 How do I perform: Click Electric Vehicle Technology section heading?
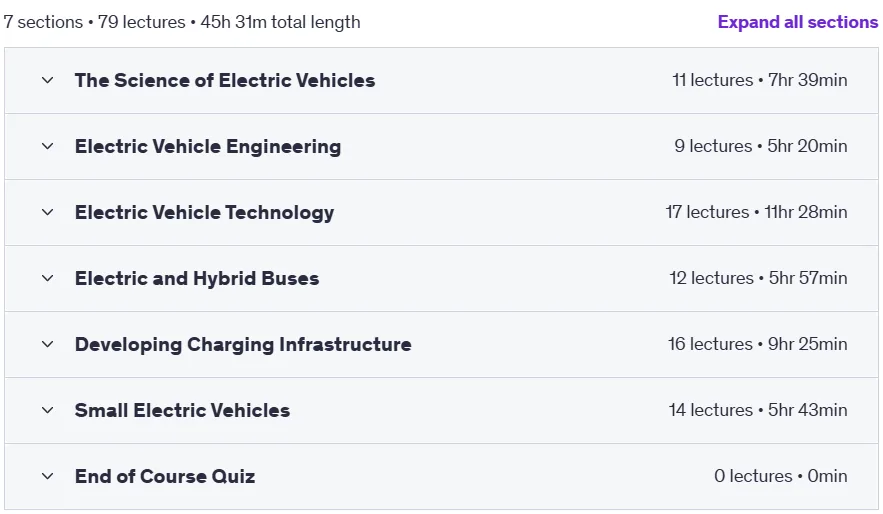point(204,212)
